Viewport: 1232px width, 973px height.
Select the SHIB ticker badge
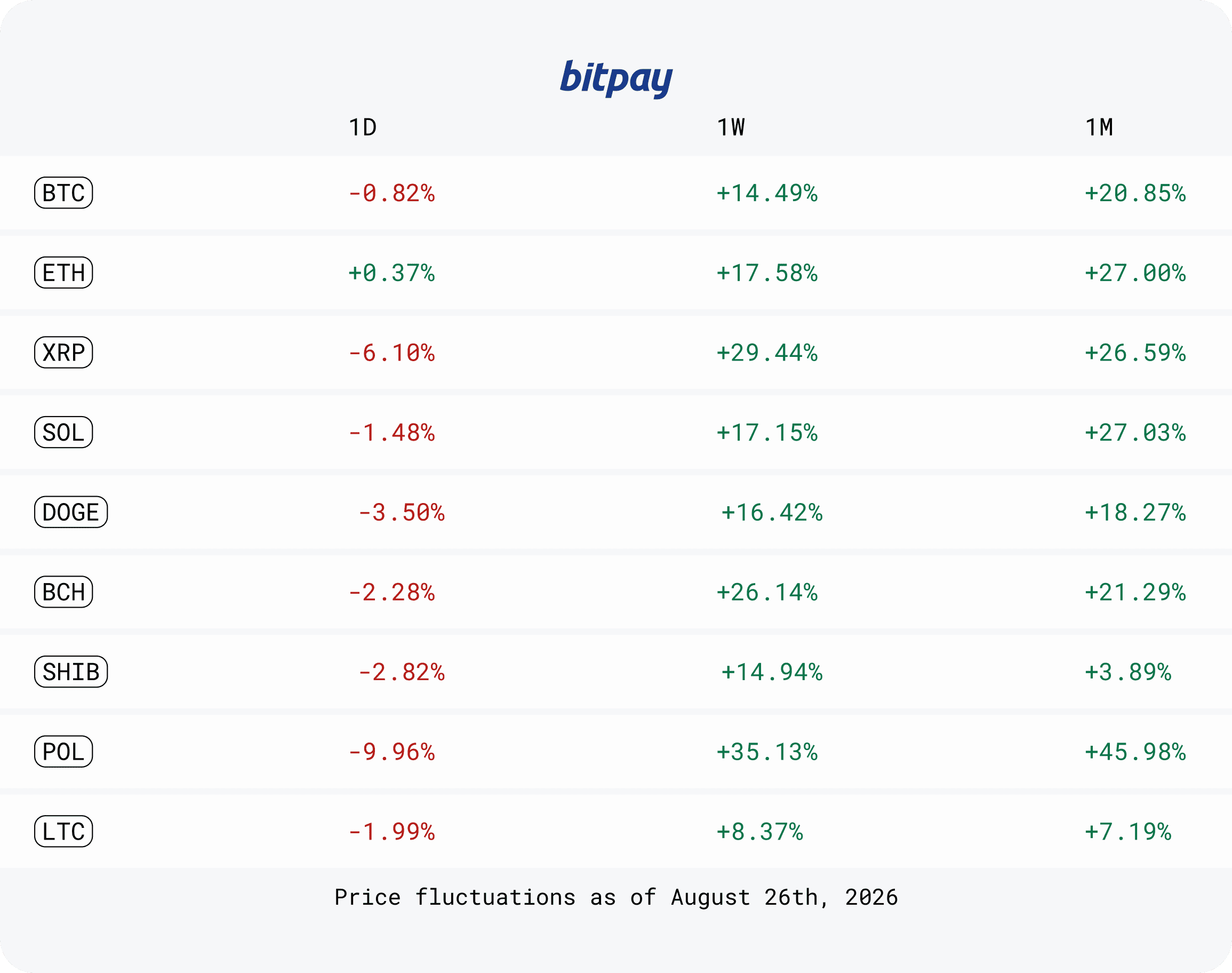(x=70, y=671)
